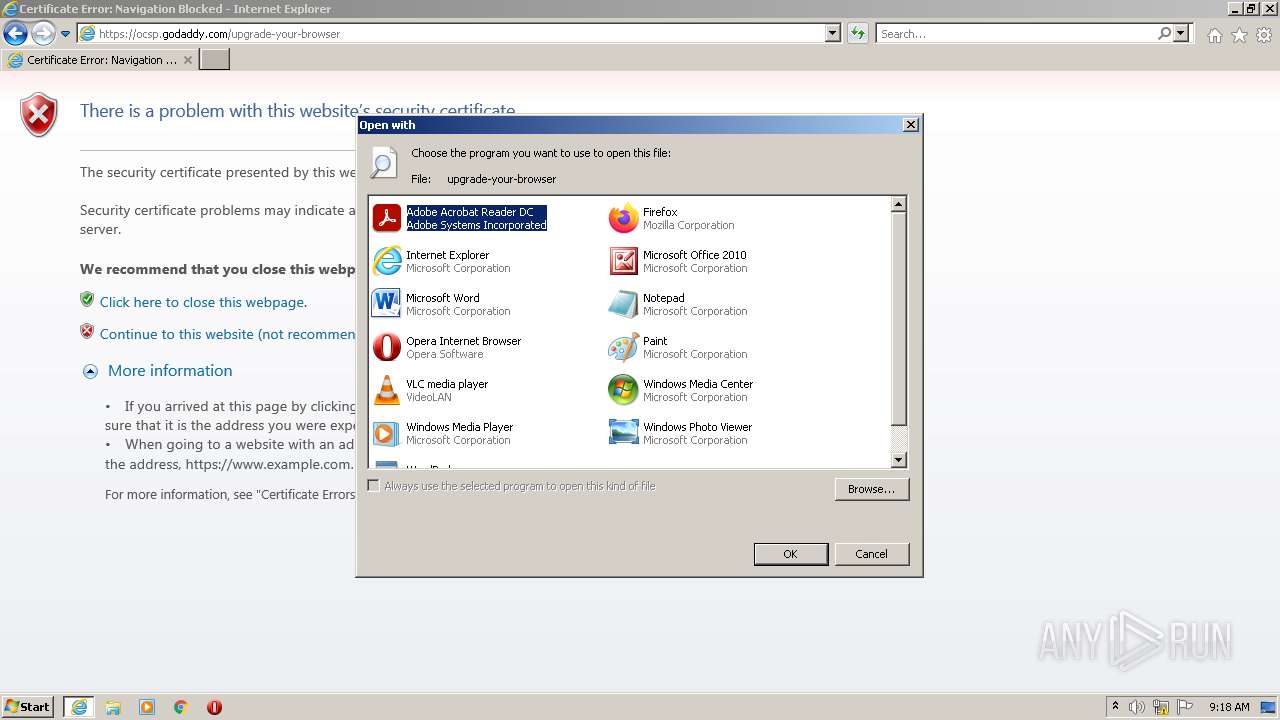Select the Windows Media Player icon in list
The width and height of the screenshot is (1280, 720).
(x=387, y=433)
